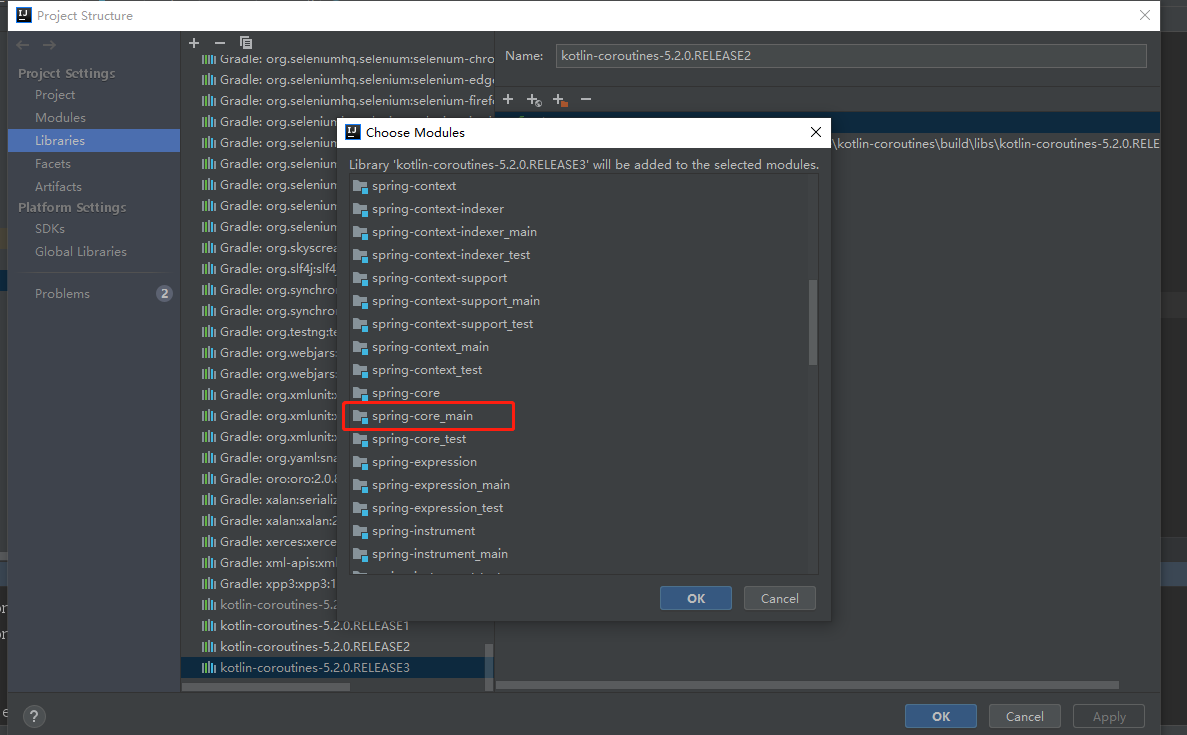The height and width of the screenshot is (735, 1187).
Task: Click the globe-plus add root icon
Action: (534, 100)
